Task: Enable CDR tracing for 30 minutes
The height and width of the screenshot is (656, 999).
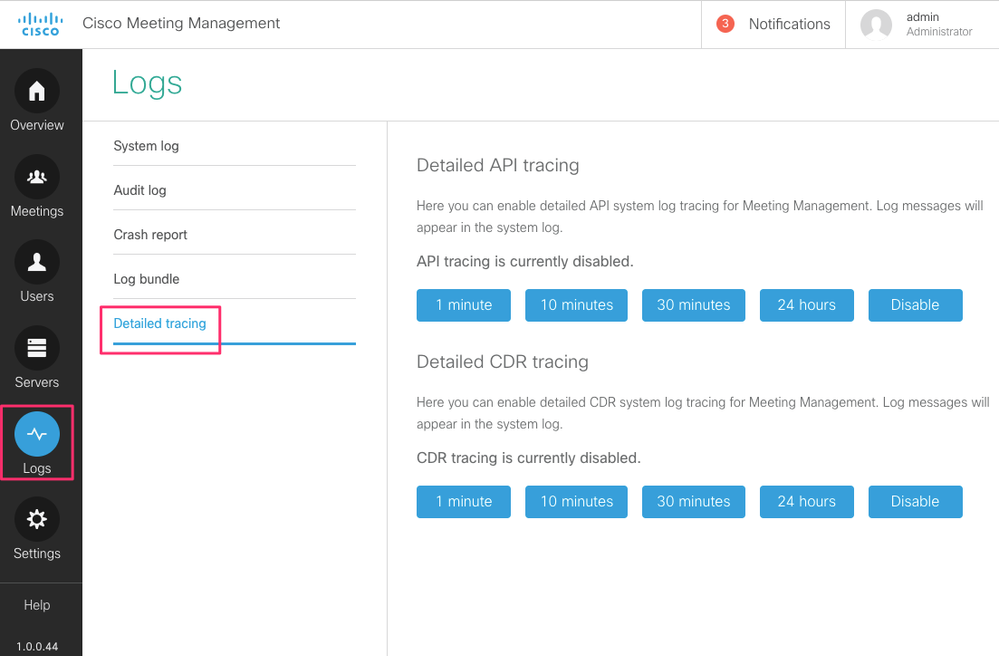Action: coord(694,502)
